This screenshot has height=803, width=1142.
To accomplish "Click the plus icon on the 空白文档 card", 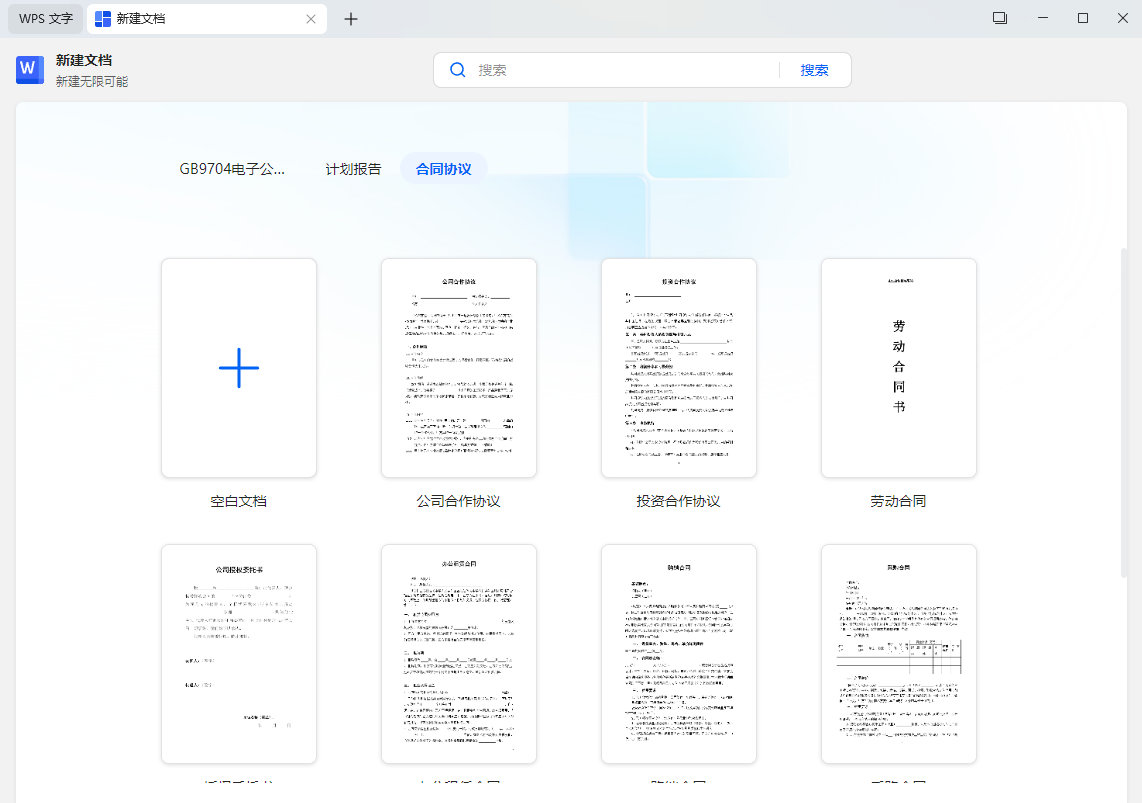I will 238,367.
